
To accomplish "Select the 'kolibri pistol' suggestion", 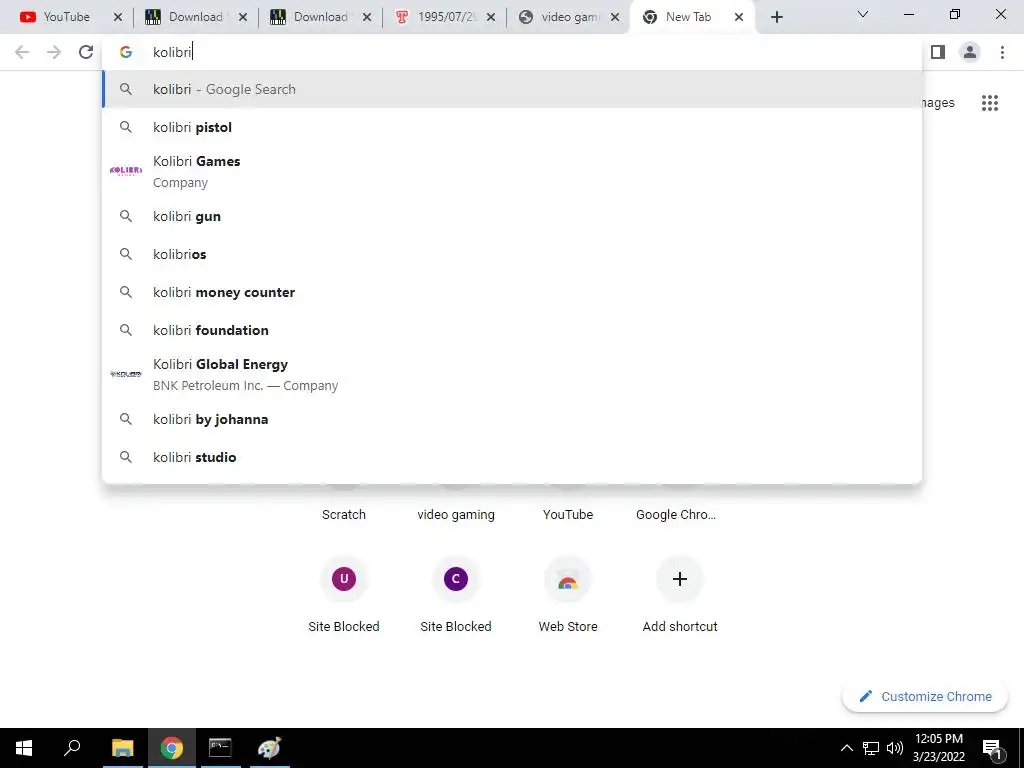I will tap(512, 127).
